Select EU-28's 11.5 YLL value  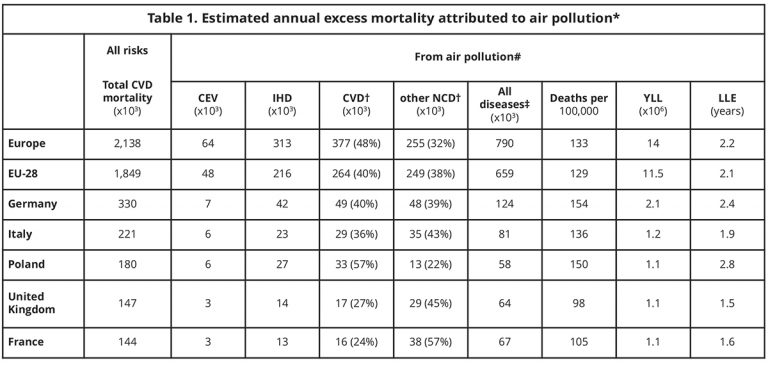click(x=653, y=174)
